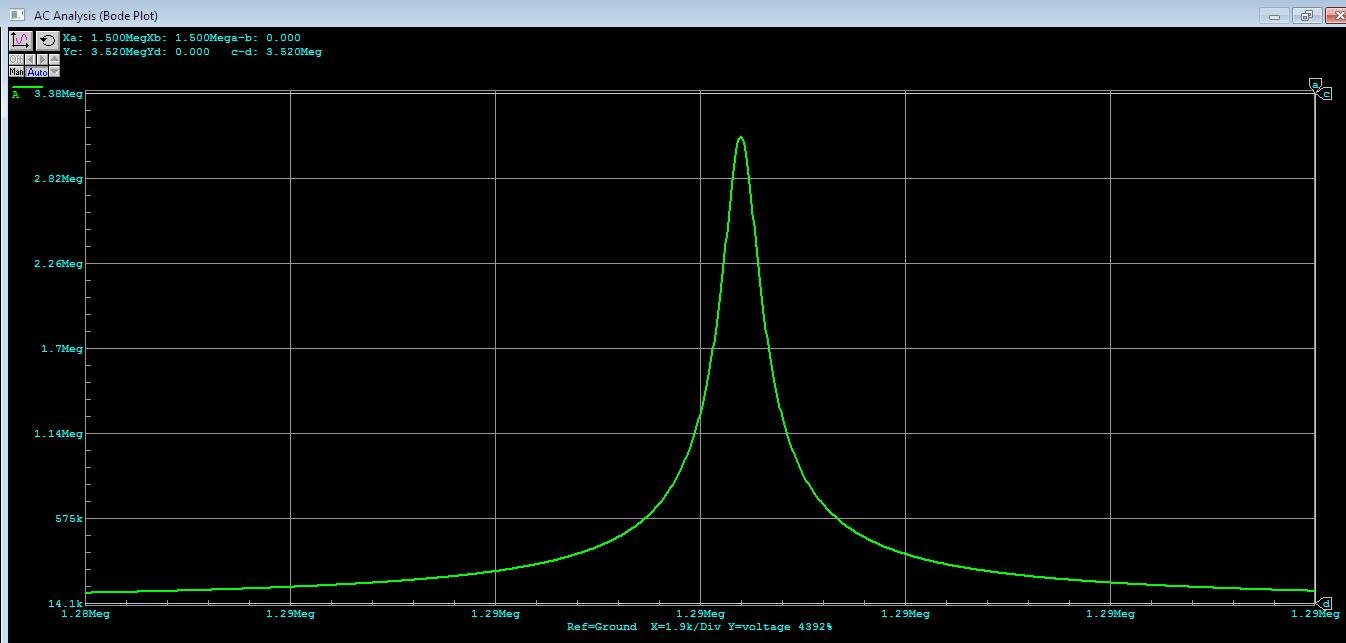Click the right arrow cursor button
Screen dimensions: 1346x643
pyautogui.click(x=42, y=59)
